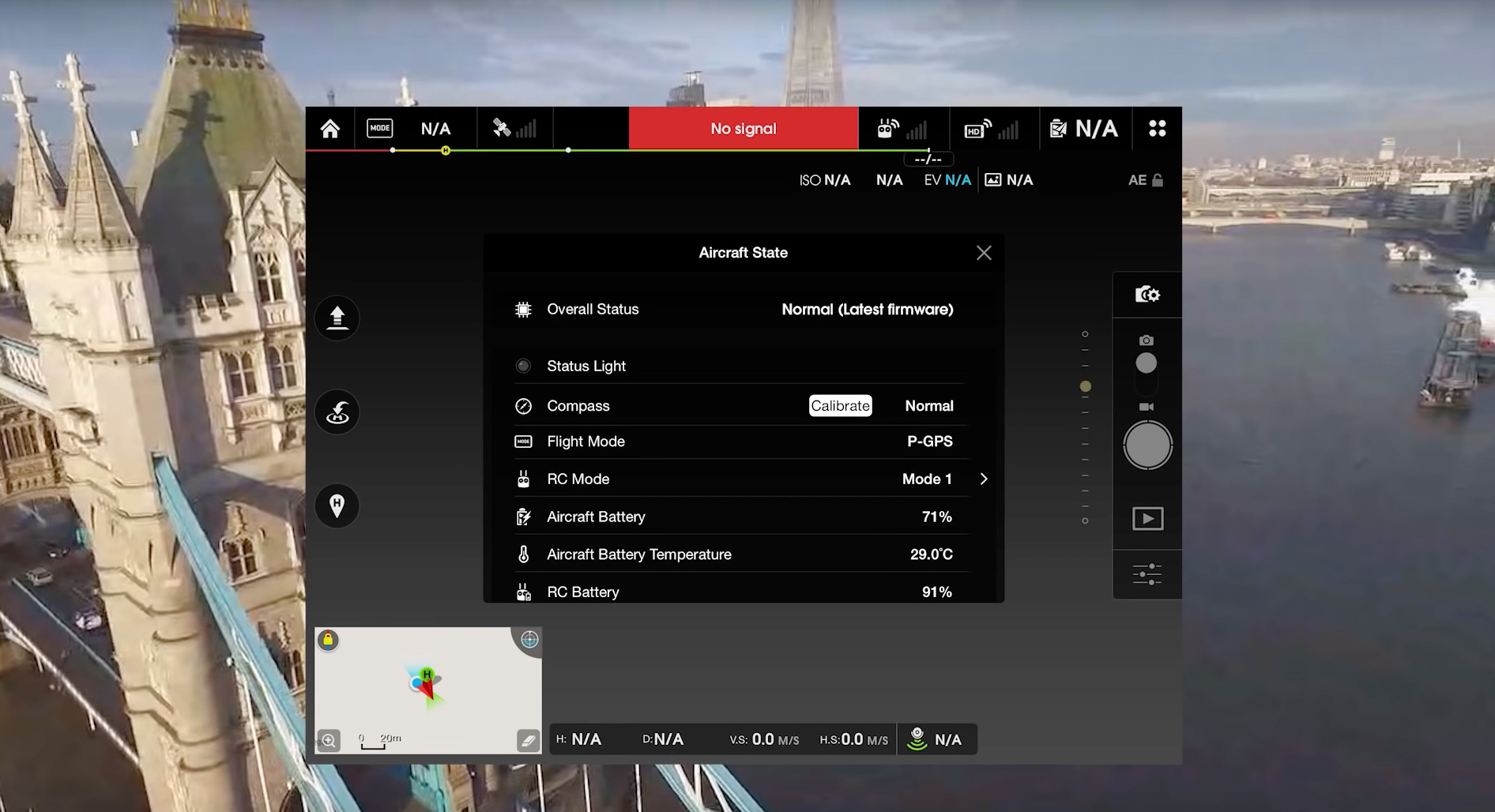
Task: Open HD video link signal icon
Action: tap(991, 129)
